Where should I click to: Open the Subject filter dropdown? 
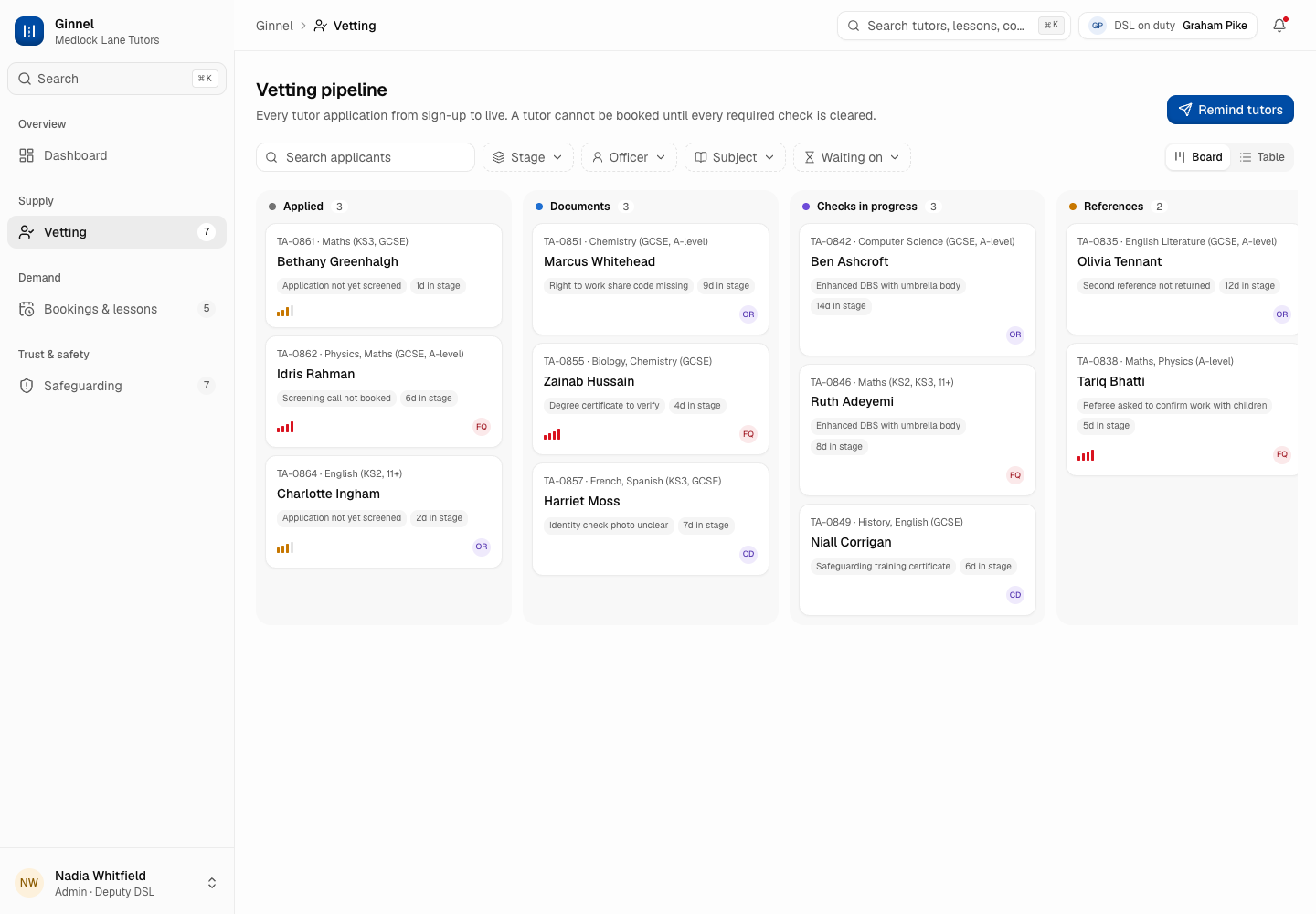click(735, 157)
